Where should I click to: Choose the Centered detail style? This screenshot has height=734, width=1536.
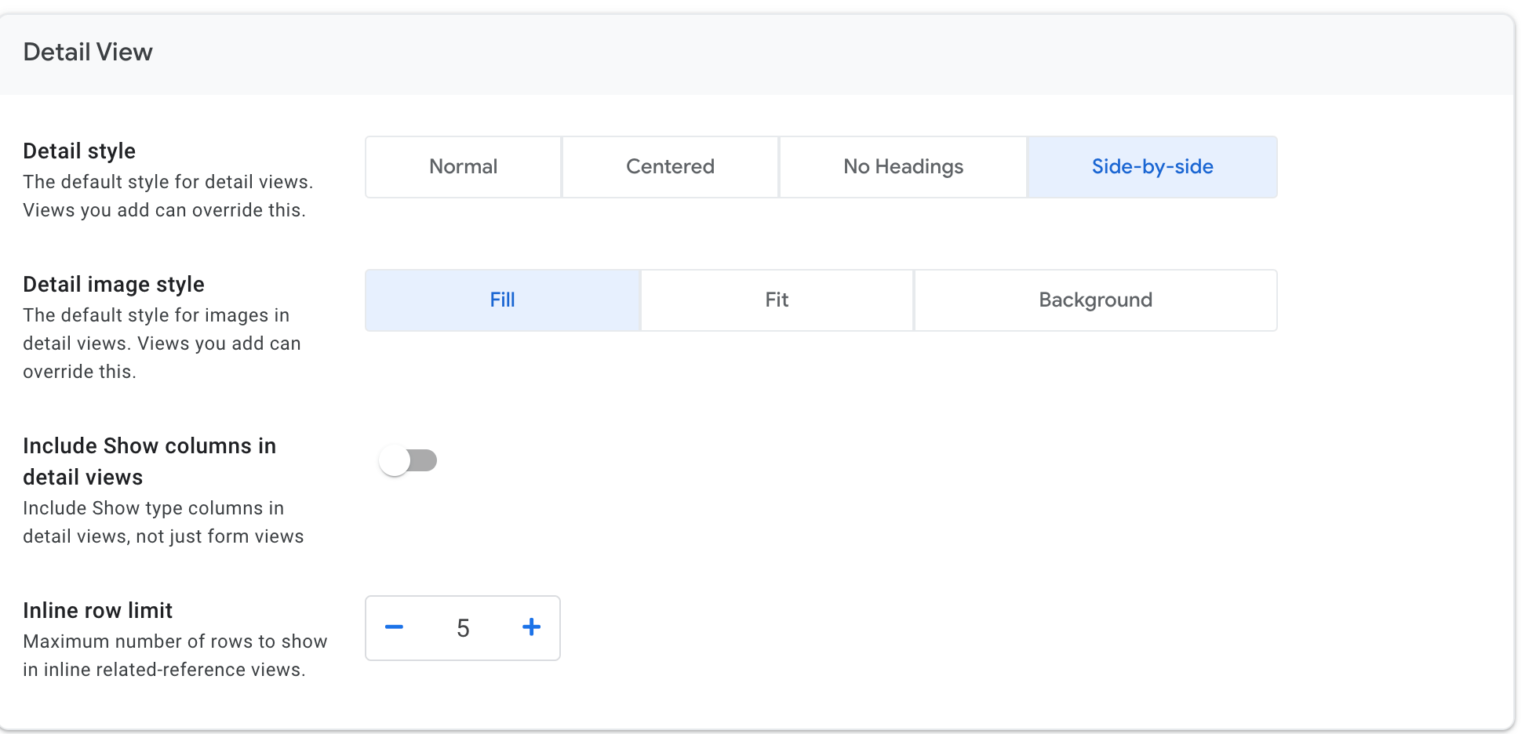click(670, 166)
